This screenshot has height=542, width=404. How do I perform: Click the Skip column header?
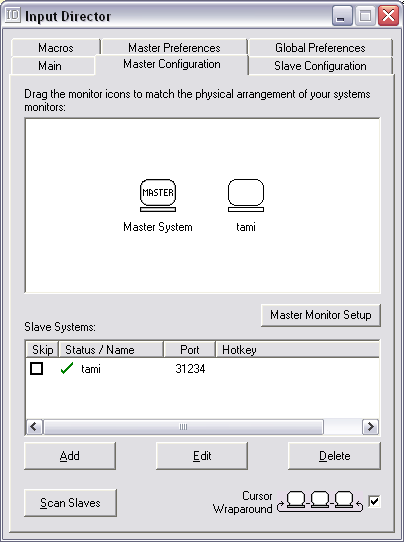coord(42,349)
